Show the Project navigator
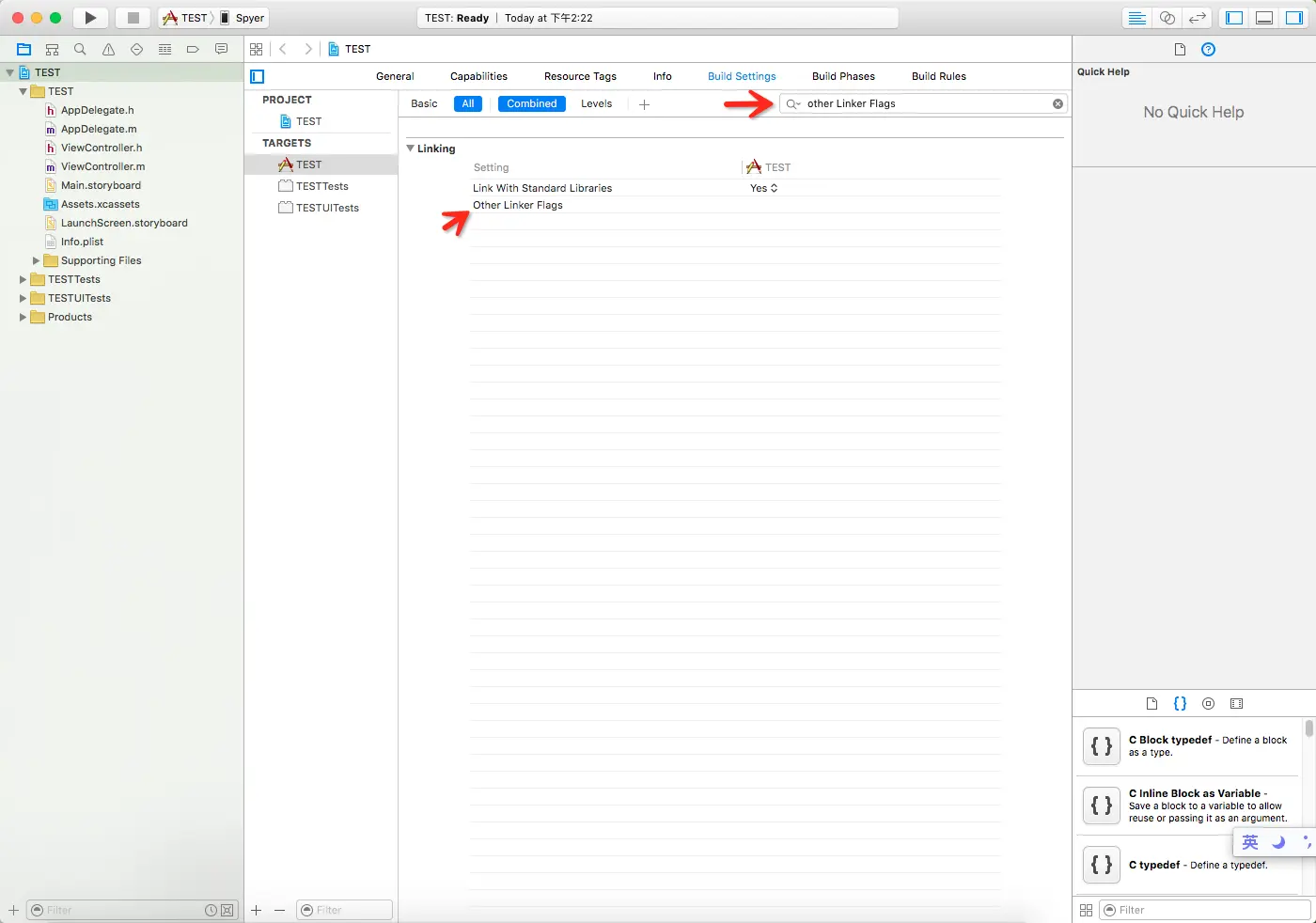Screen dimensions: 1316x923 [x=24, y=49]
